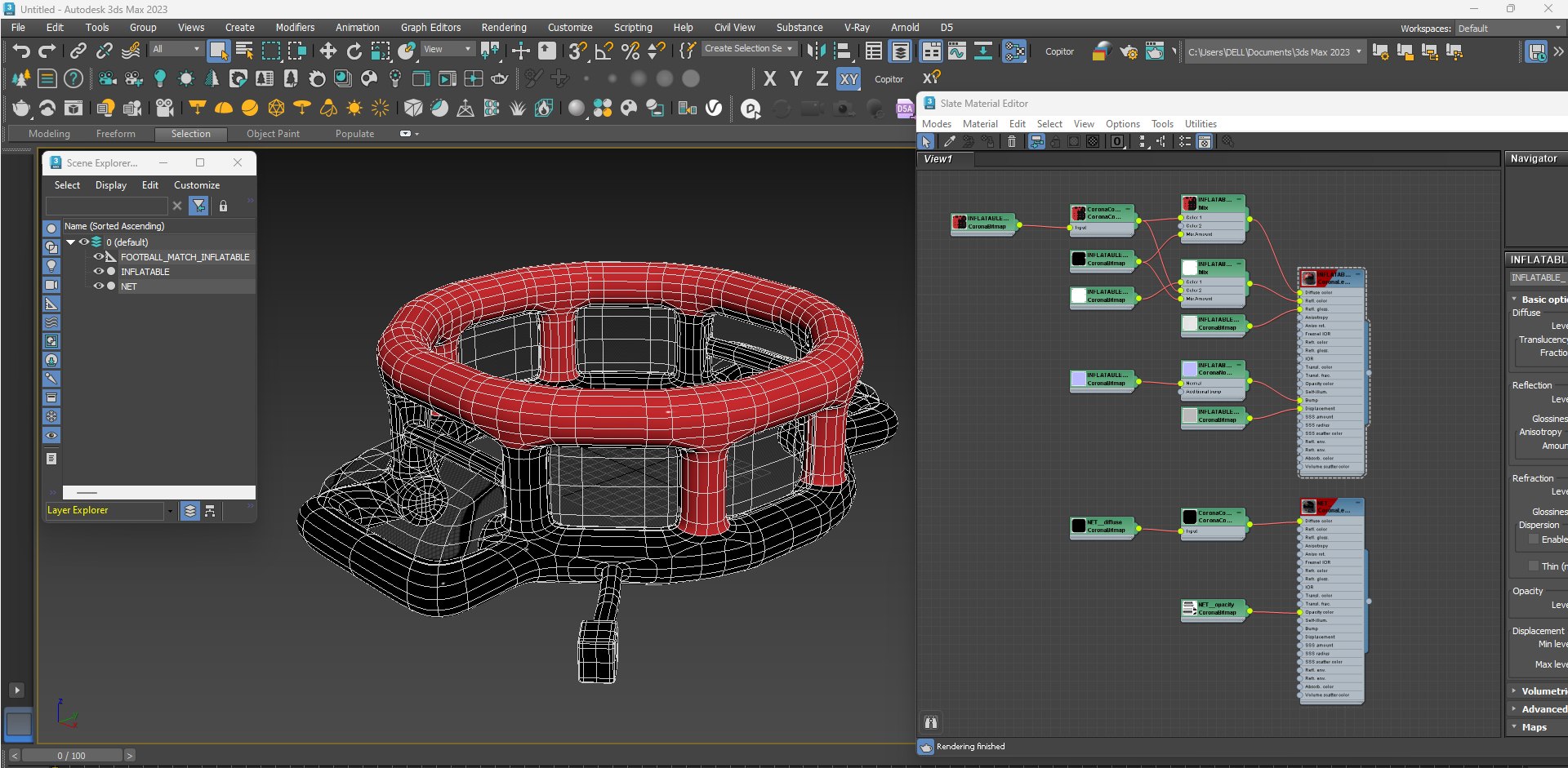Click the Unlink Selection icon
The height and width of the screenshot is (768, 1568).
click(x=105, y=51)
